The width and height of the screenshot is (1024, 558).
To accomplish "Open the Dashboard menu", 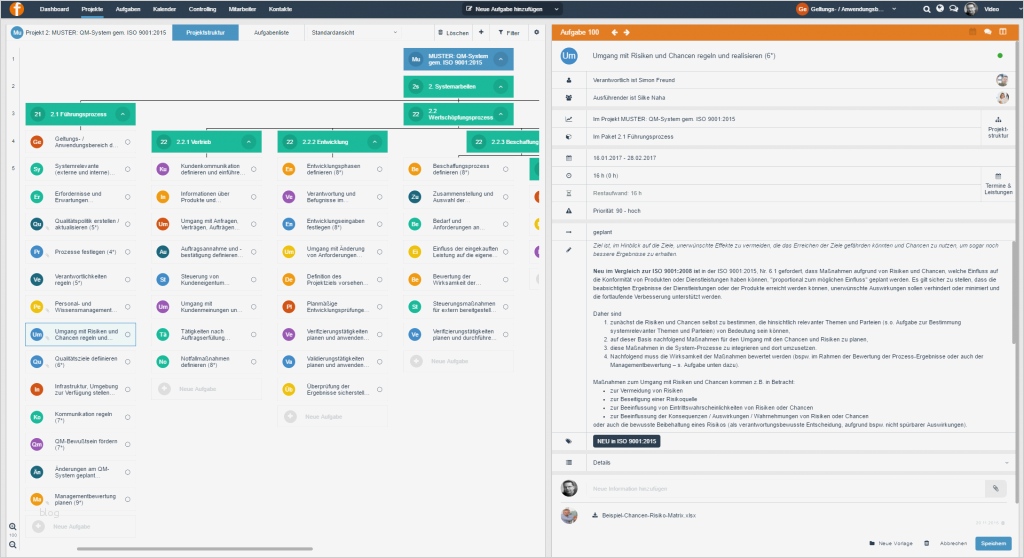I will click(x=54, y=9).
